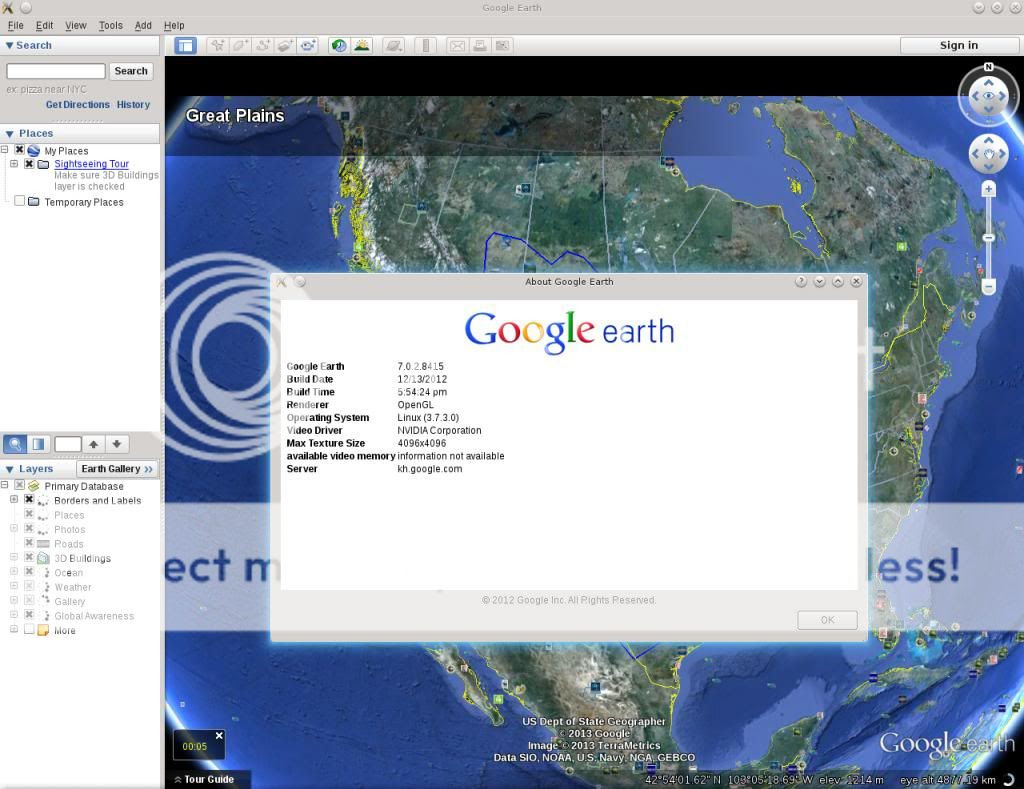The width and height of the screenshot is (1024, 789).
Task: Click the Print toolbar icon
Action: (x=479, y=46)
